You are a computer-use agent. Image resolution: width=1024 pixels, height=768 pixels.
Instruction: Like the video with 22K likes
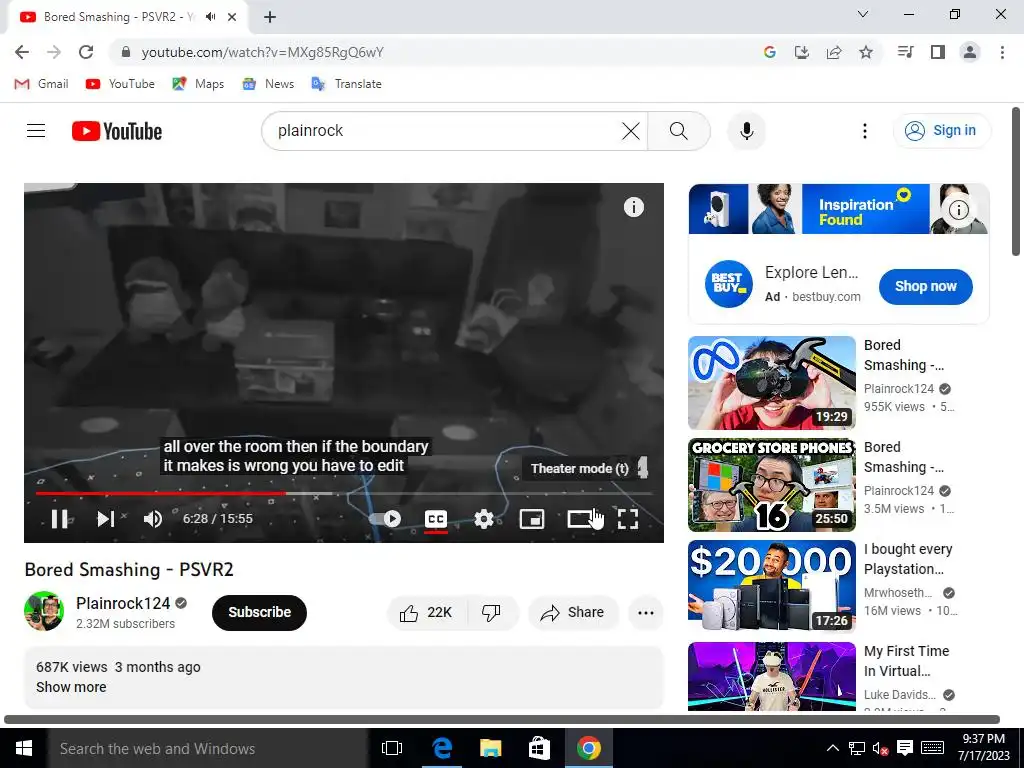pyautogui.click(x=426, y=613)
